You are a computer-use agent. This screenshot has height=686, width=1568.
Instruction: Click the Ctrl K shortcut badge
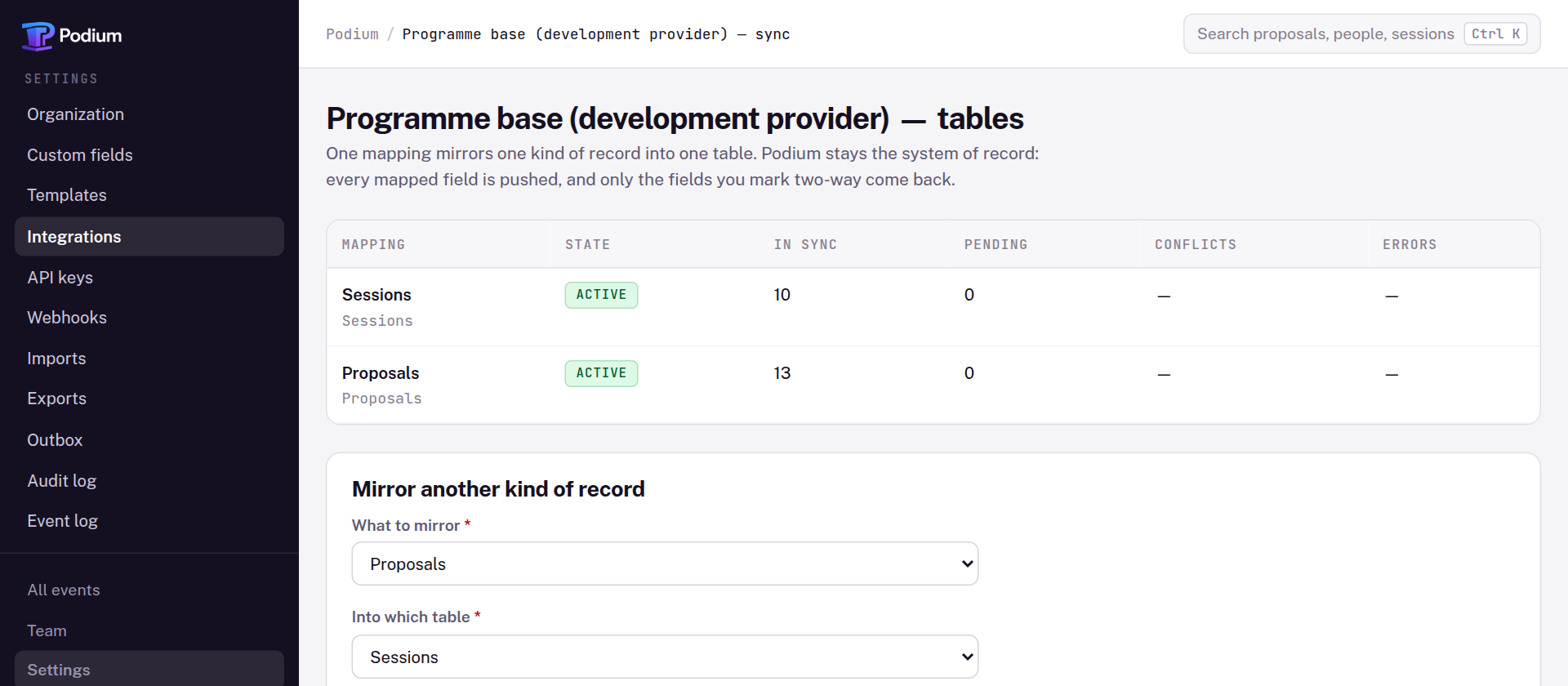(x=1495, y=33)
